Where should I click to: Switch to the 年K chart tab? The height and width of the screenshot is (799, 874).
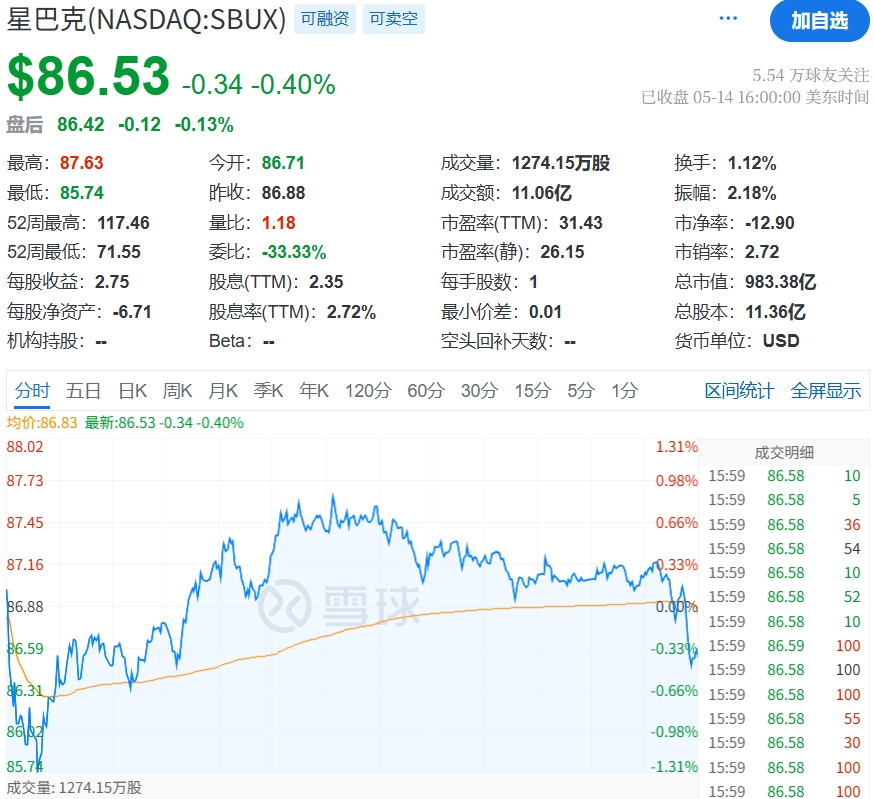(314, 390)
